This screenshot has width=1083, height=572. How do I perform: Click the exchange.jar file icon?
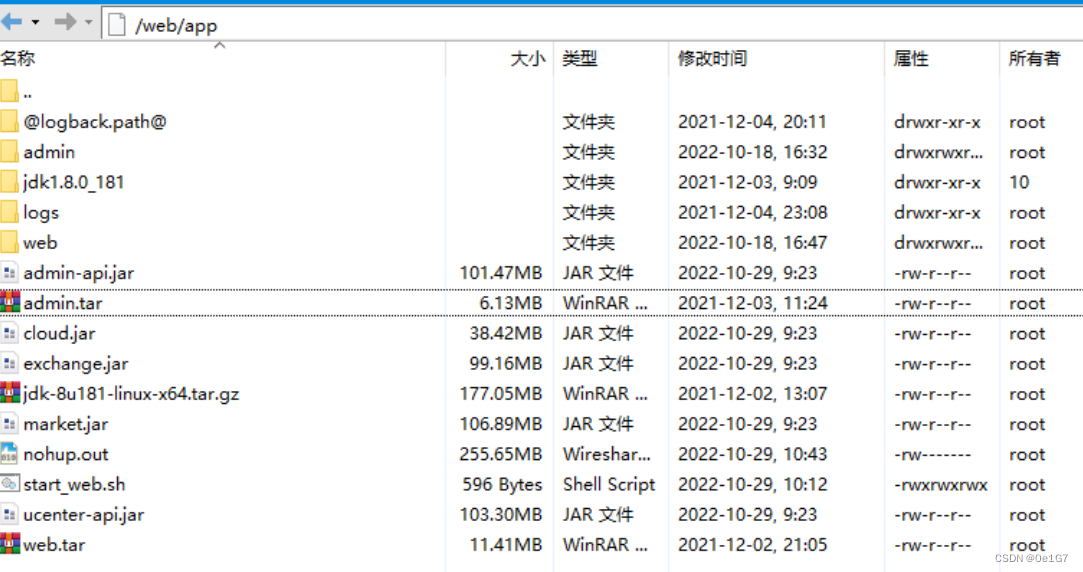click(9, 363)
